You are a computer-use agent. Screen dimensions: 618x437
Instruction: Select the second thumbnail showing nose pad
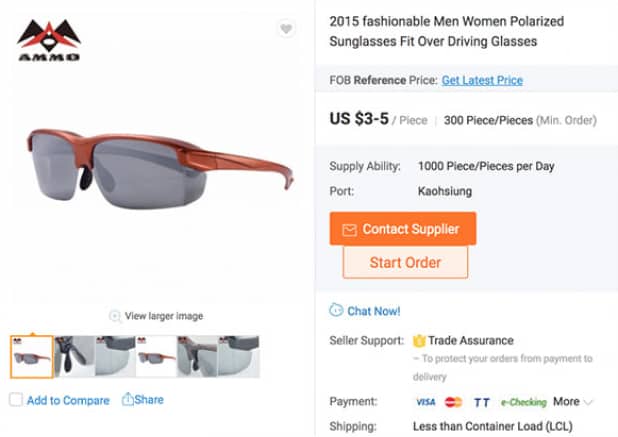pyautogui.click(x=74, y=356)
